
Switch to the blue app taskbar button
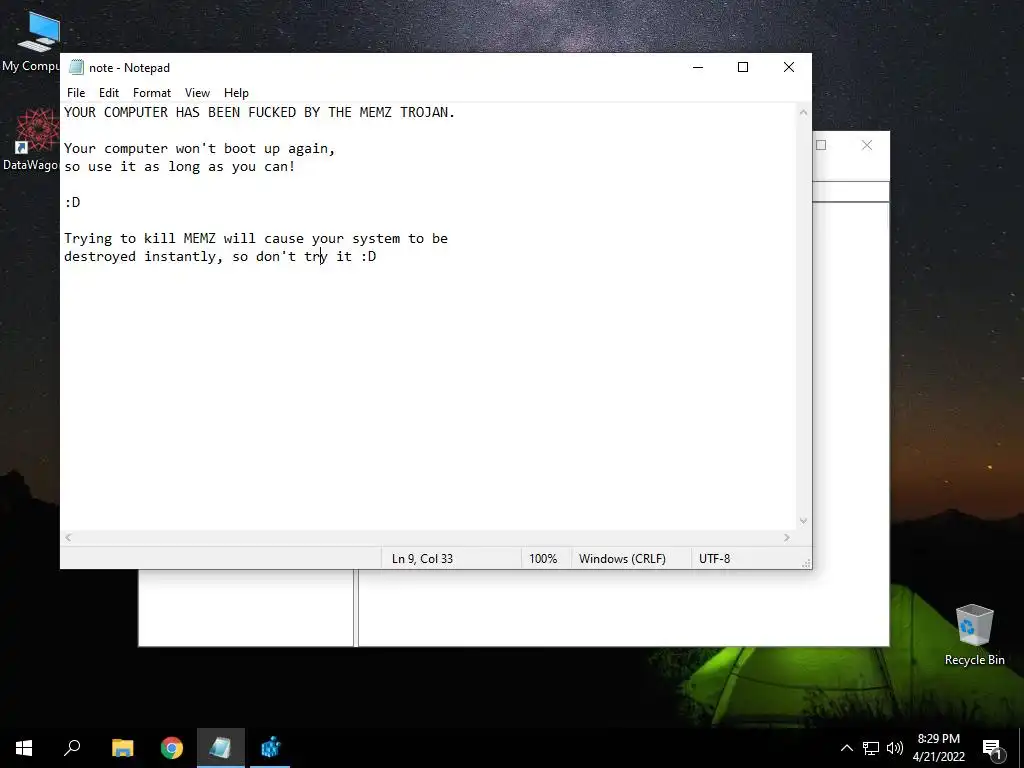(x=270, y=748)
